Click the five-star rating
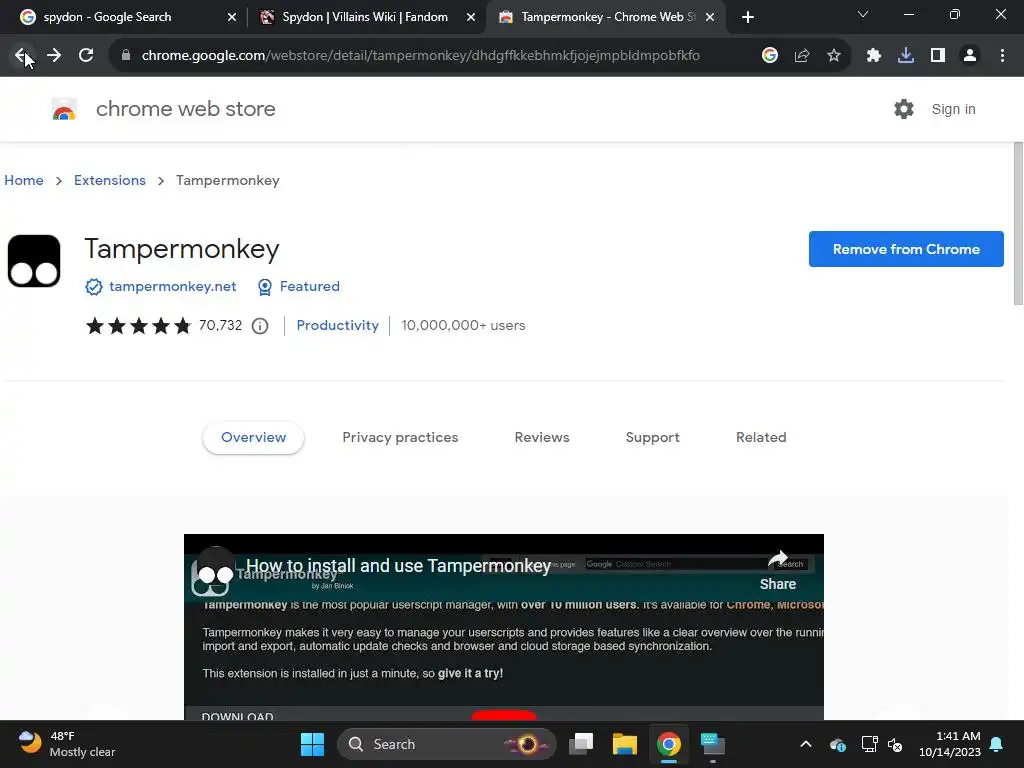 coord(138,325)
